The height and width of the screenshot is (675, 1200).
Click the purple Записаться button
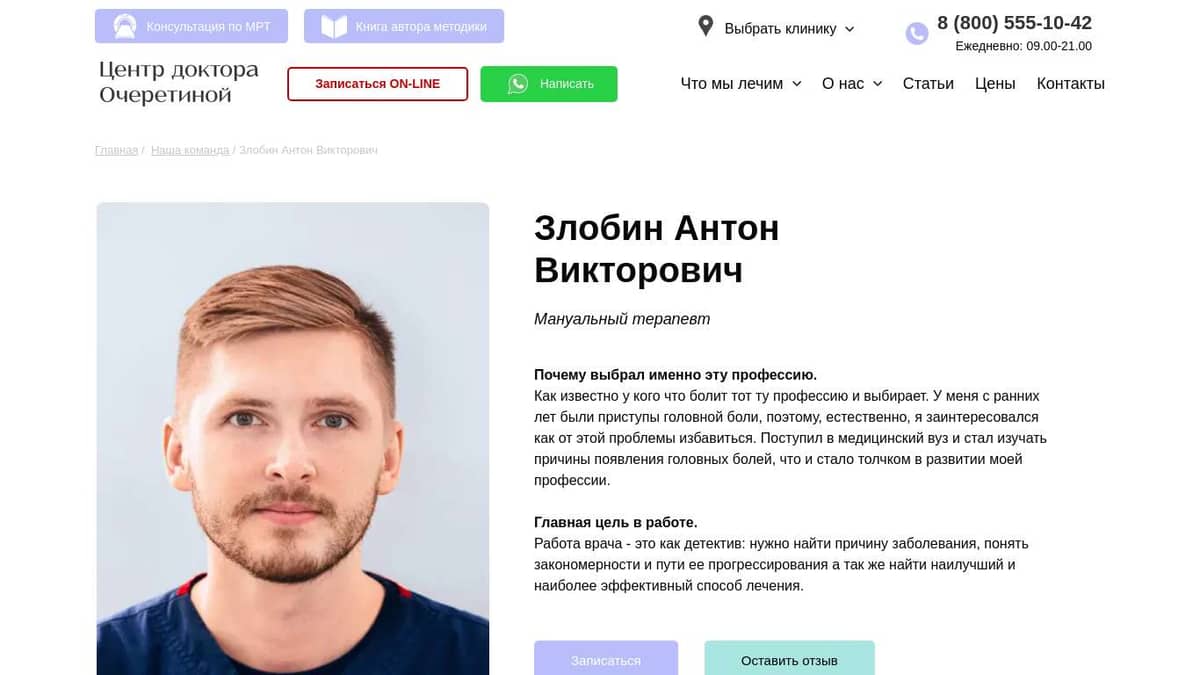tap(606, 659)
